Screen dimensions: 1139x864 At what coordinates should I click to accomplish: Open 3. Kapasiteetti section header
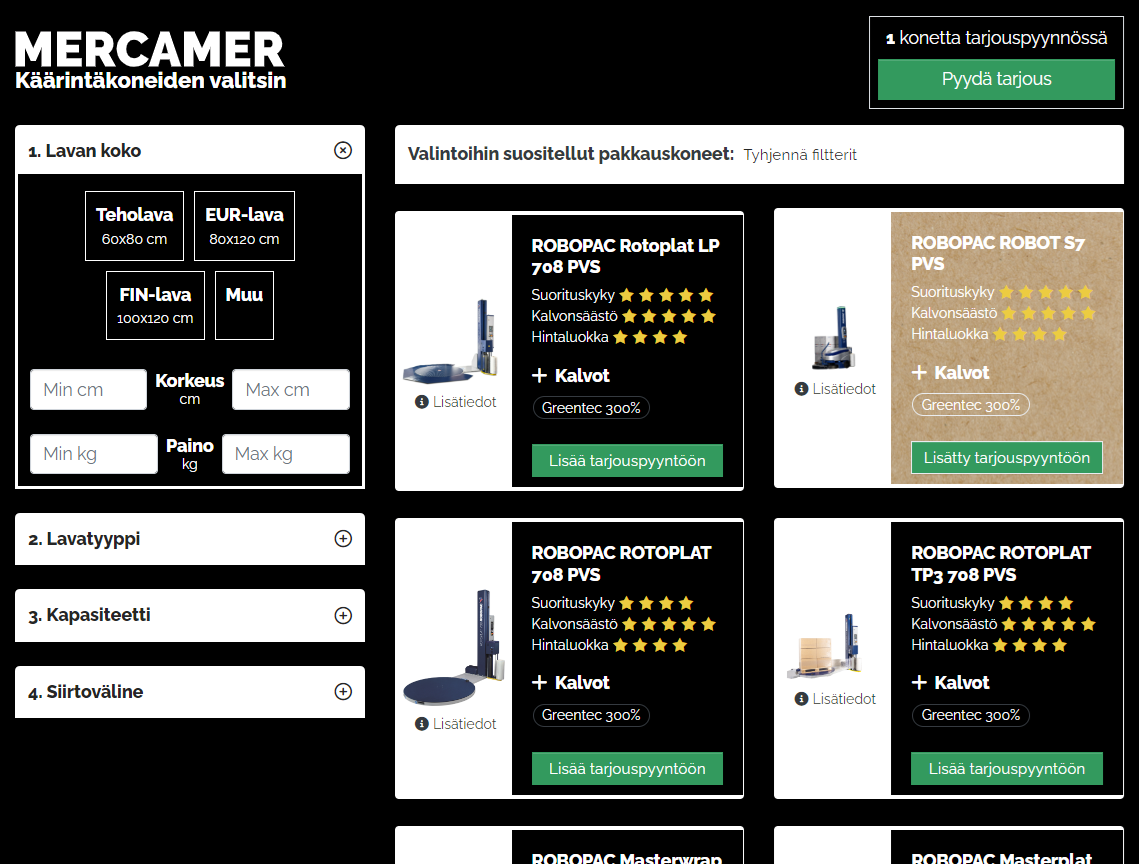(x=190, y=615)
